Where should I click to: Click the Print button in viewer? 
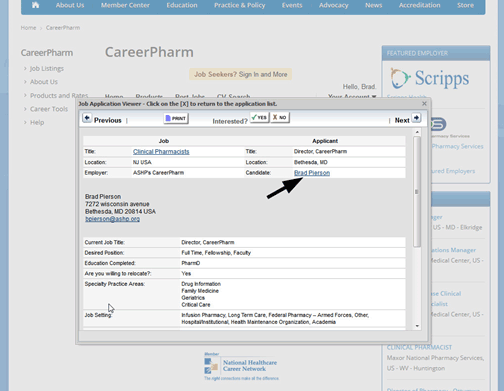tap(176, 118)
